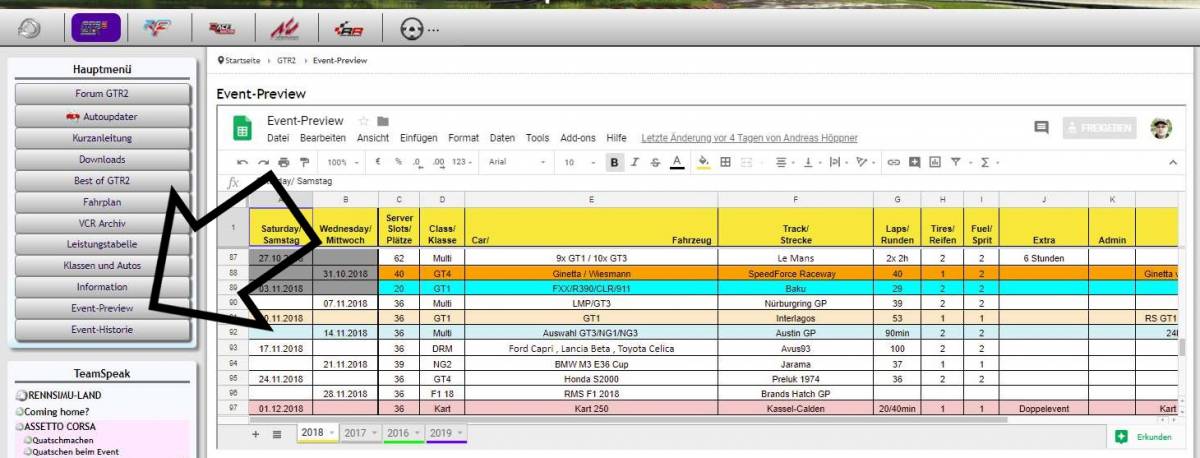Open the 'Letzte Änderung' revision history link
This screenshot has width=1200, height=458.
click(748, 138)
